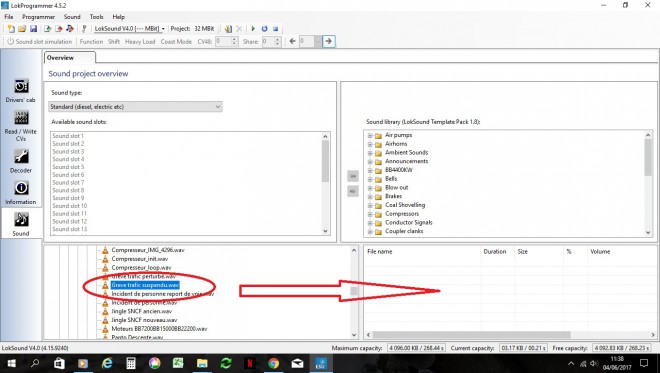Open Chrome from the Windows taskbar
The image size is (660, 373).
pyautogui.click(x=274, y=363)
